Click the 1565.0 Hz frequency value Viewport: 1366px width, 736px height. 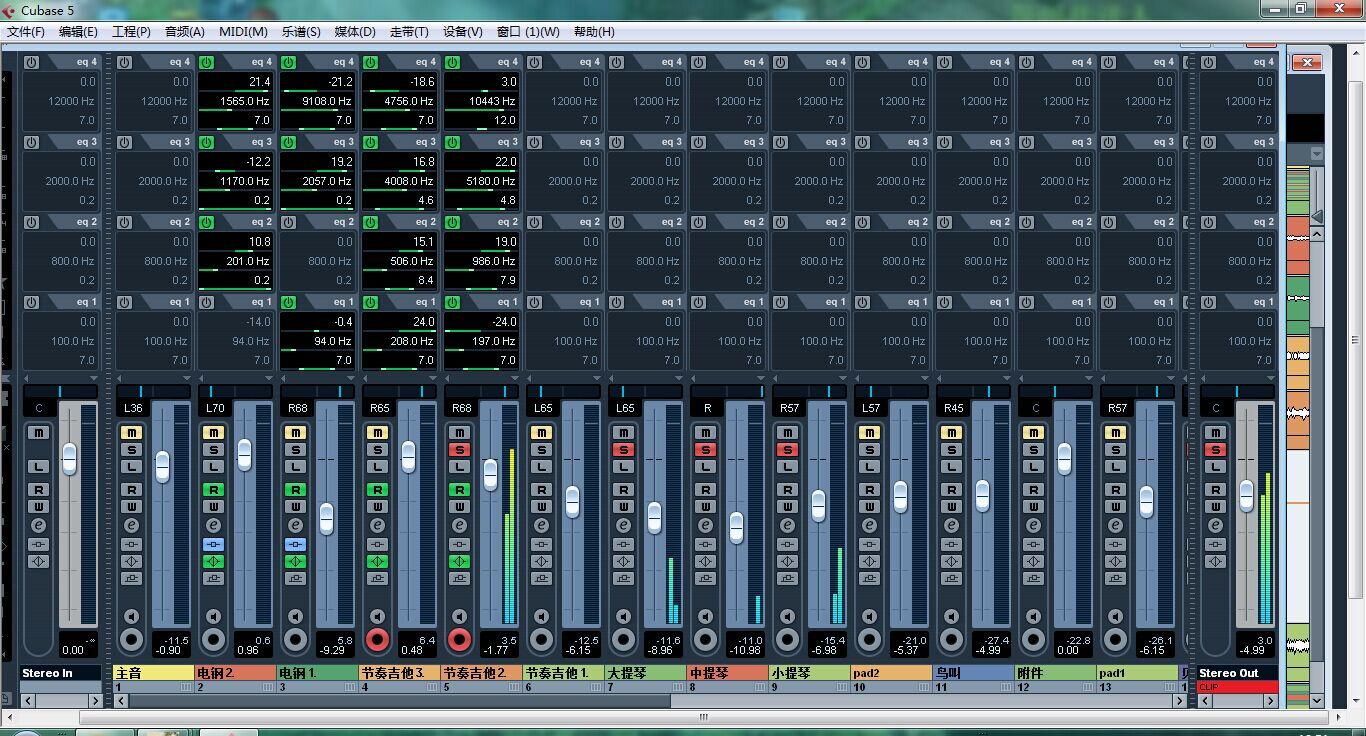point(244,101)
